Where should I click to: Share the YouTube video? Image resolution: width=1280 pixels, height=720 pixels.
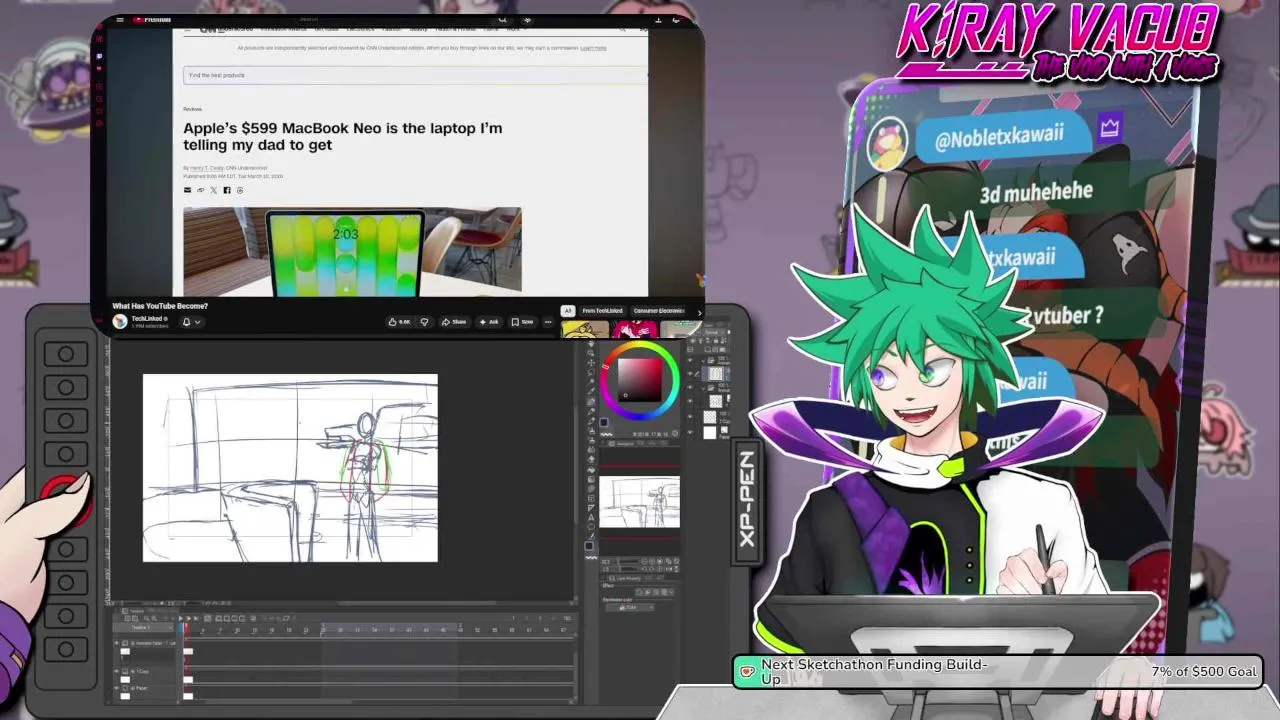coord(455,322)
